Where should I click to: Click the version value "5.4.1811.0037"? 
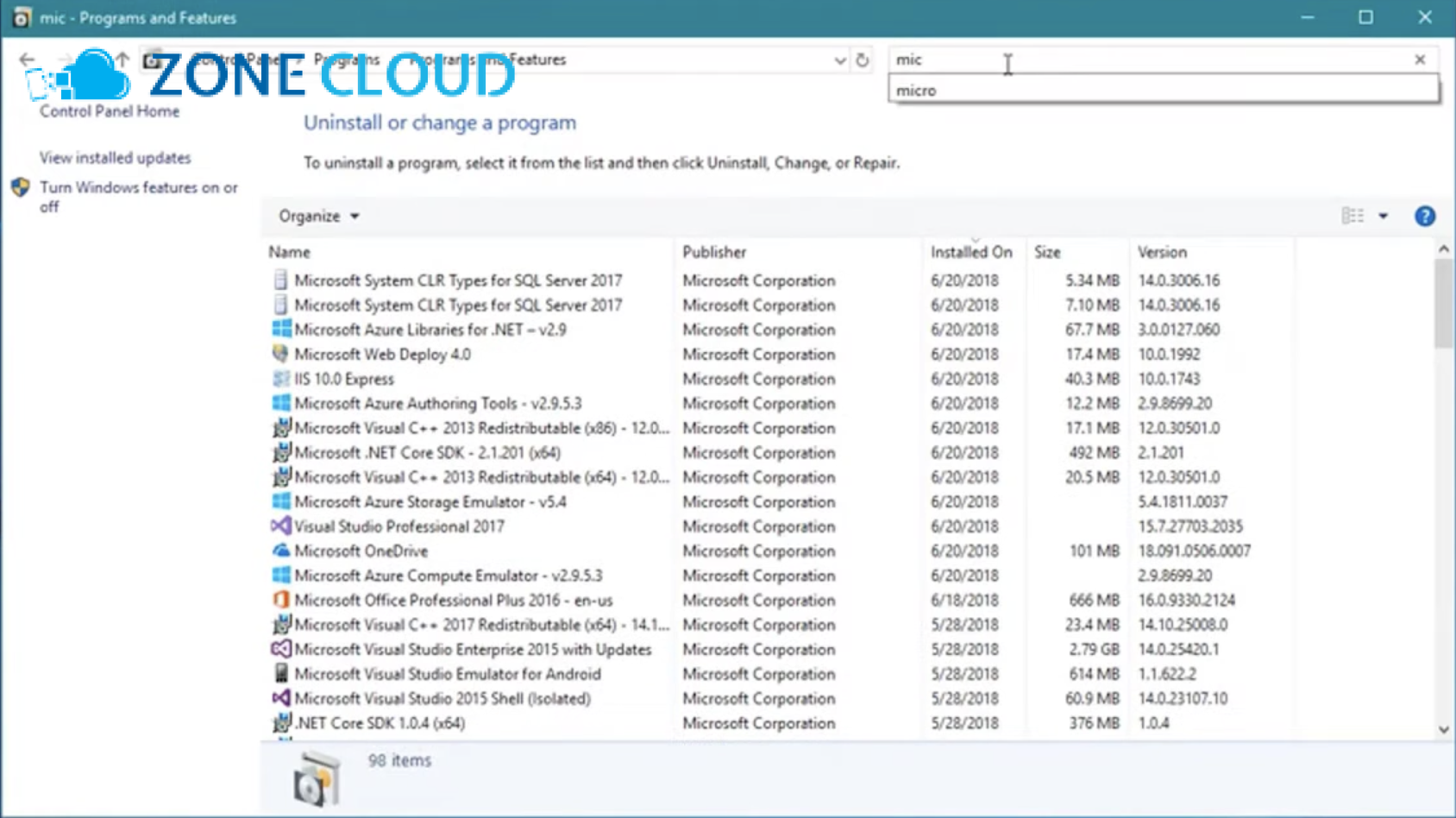click(x=1183, y=502)
